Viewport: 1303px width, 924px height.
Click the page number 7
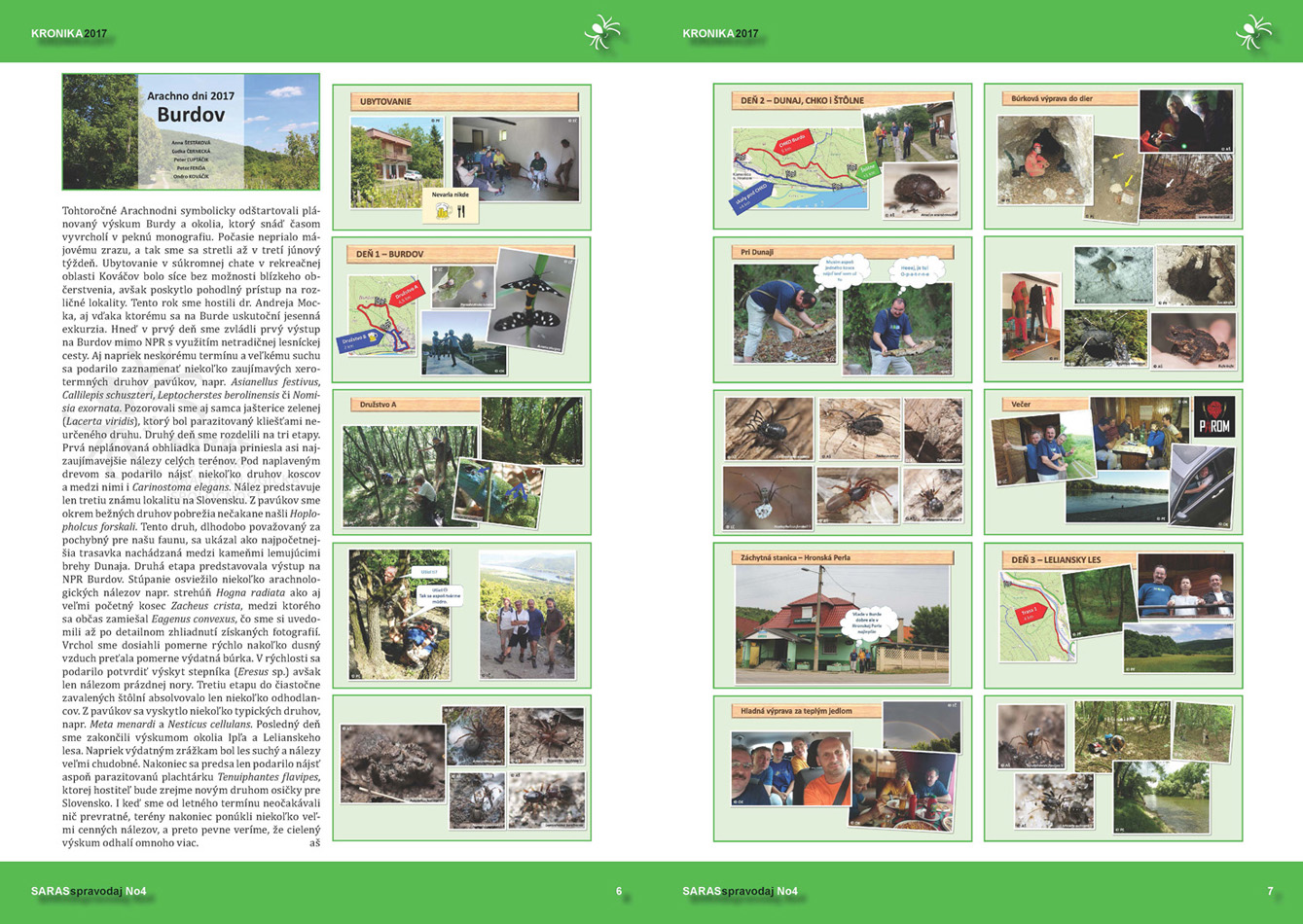pyautogui.click(x=1270, y=891)
